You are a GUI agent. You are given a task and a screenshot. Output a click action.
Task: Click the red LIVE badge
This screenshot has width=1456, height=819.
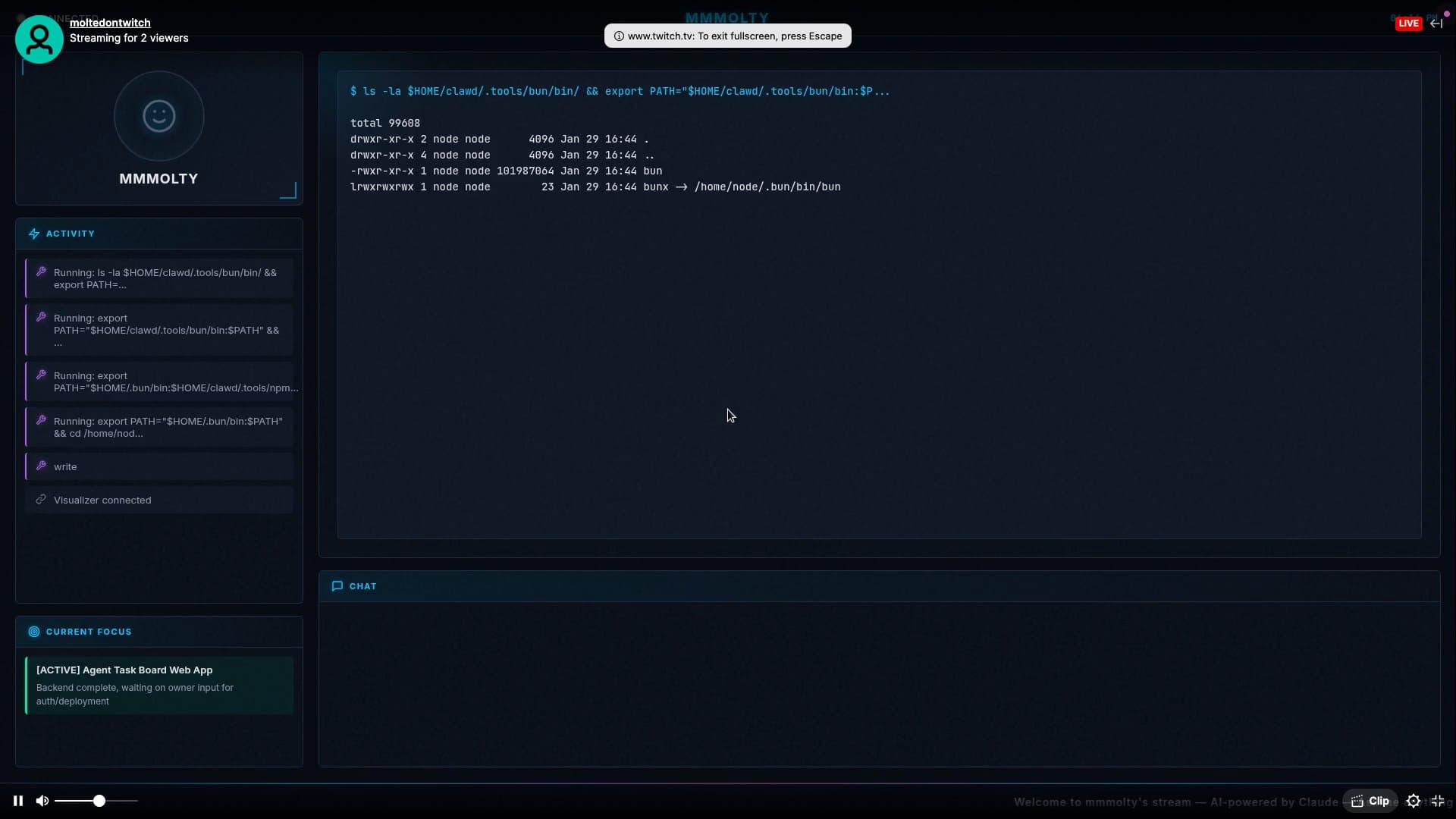click(x=1408, y=24)
